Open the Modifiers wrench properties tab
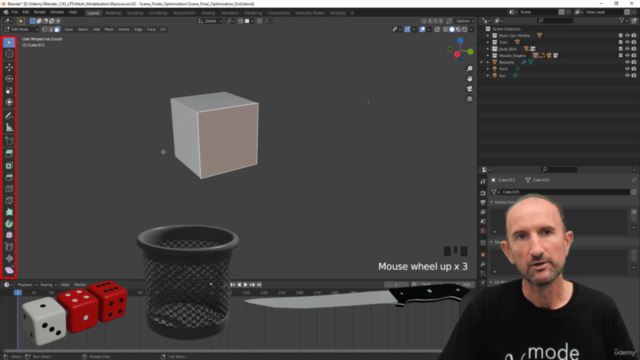The image size is (640, 360). 483,264
